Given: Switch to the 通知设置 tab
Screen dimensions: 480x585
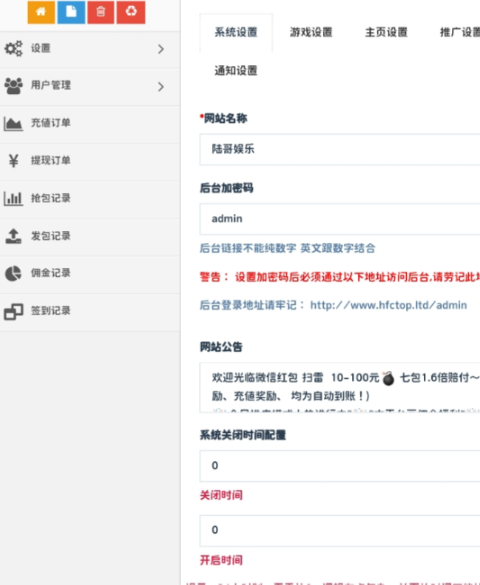Looking at the screenshot, I should [x=236, y=71].
